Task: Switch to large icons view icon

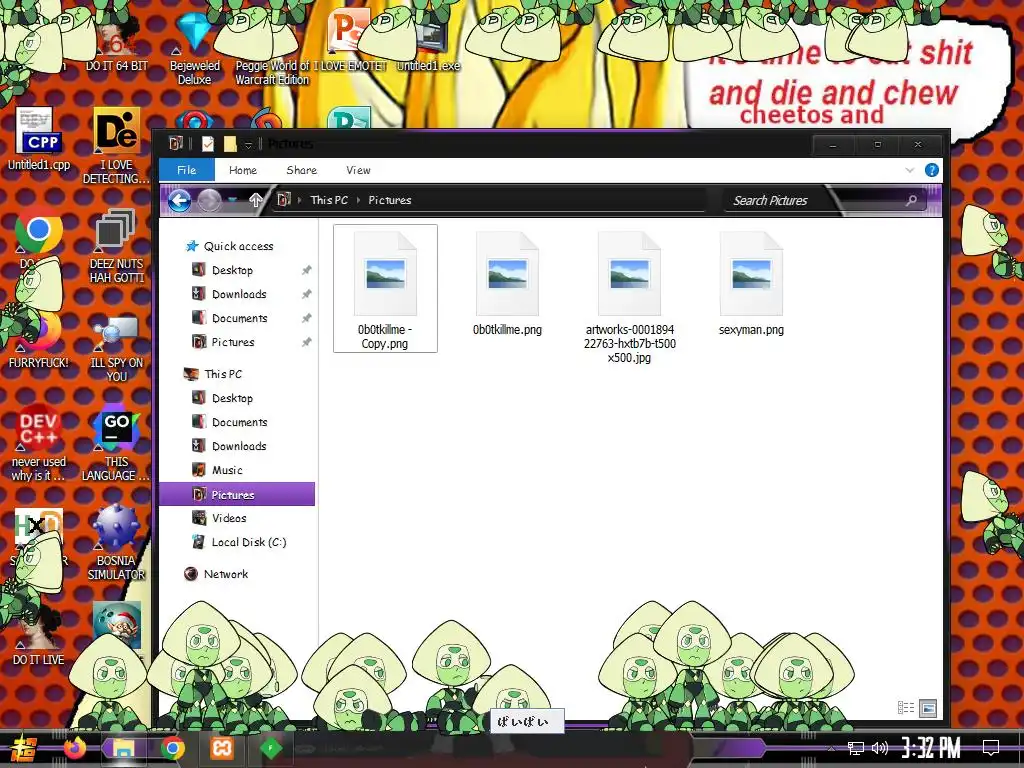Action: pyautogui.click(x=928, y=707)
